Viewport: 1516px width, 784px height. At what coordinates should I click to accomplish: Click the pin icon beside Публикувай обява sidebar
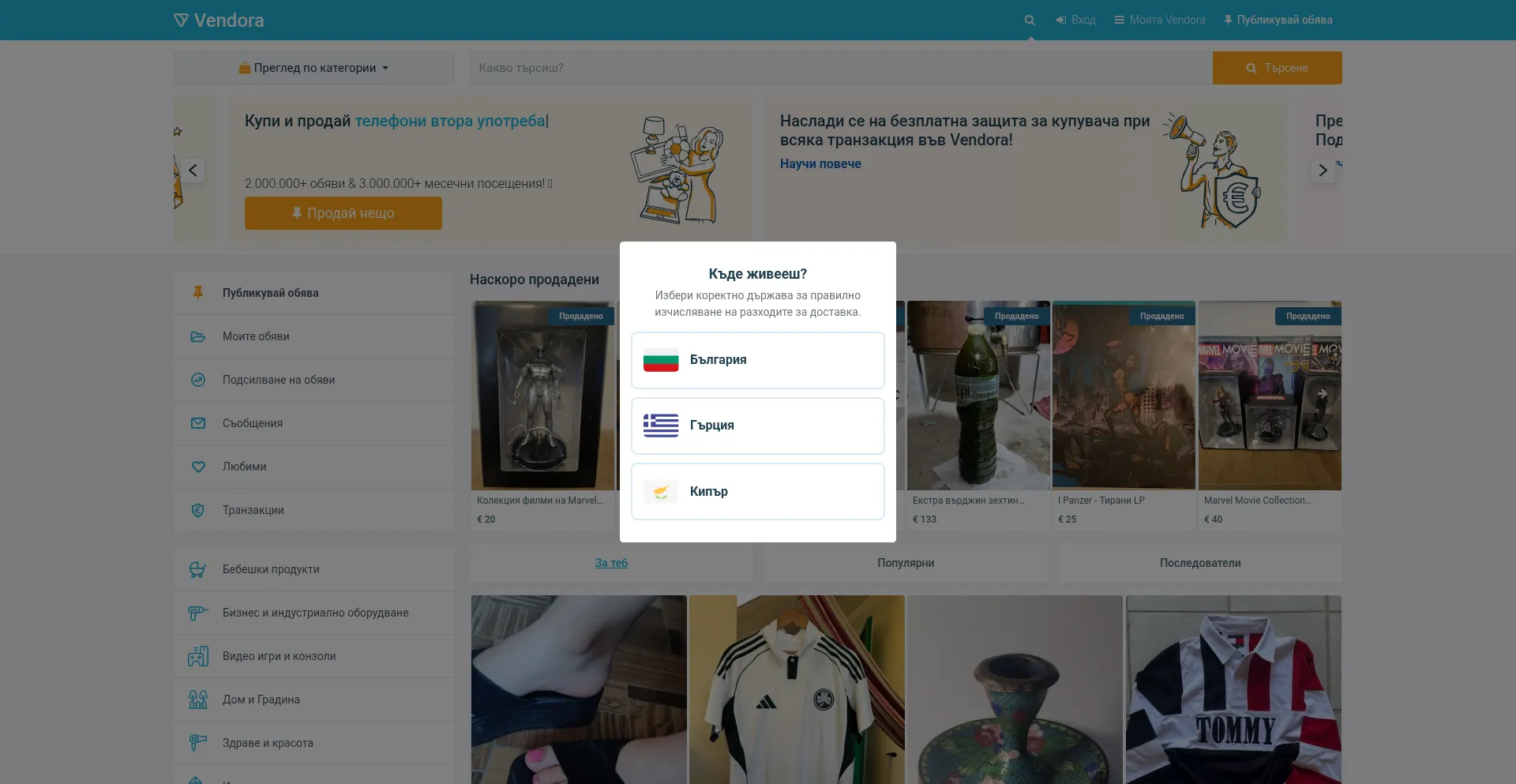pos(198,293)
